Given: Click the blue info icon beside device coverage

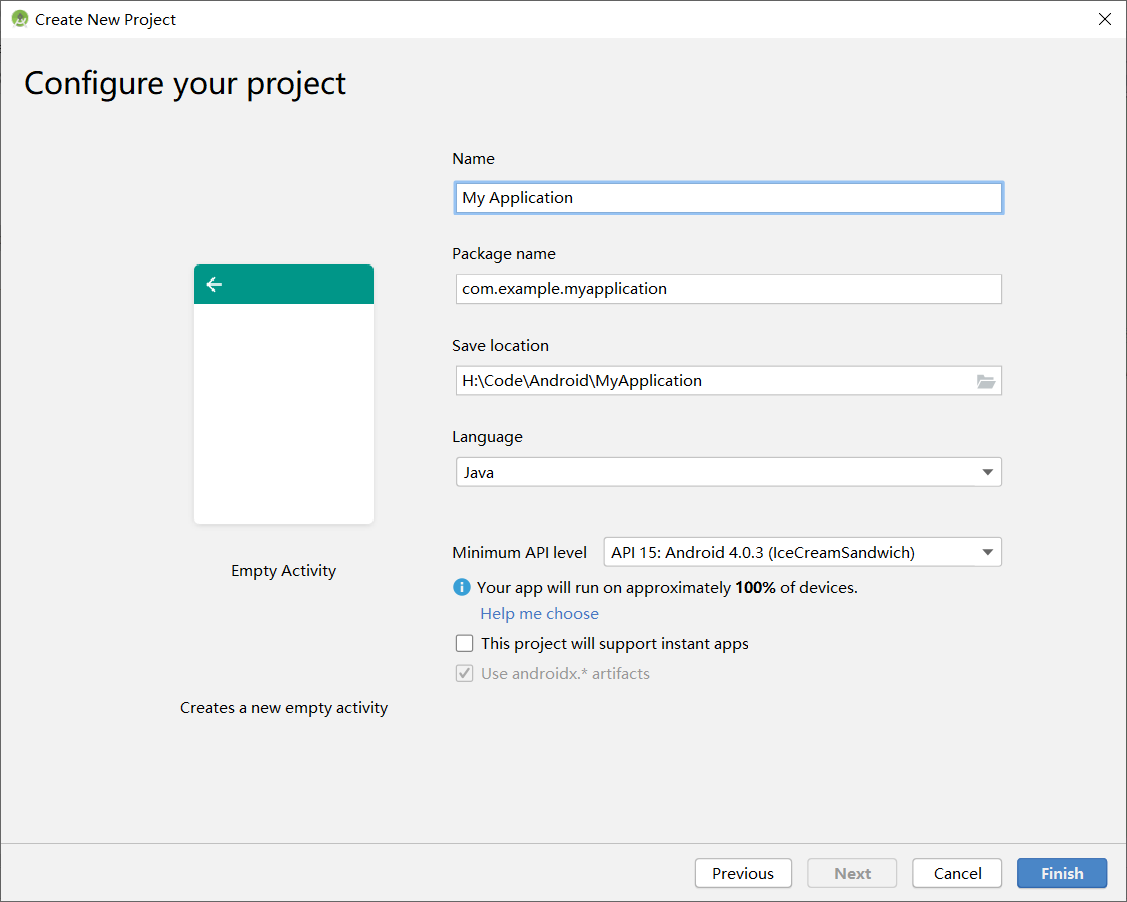Looking at the screenshot, I should tap(461, 587).
